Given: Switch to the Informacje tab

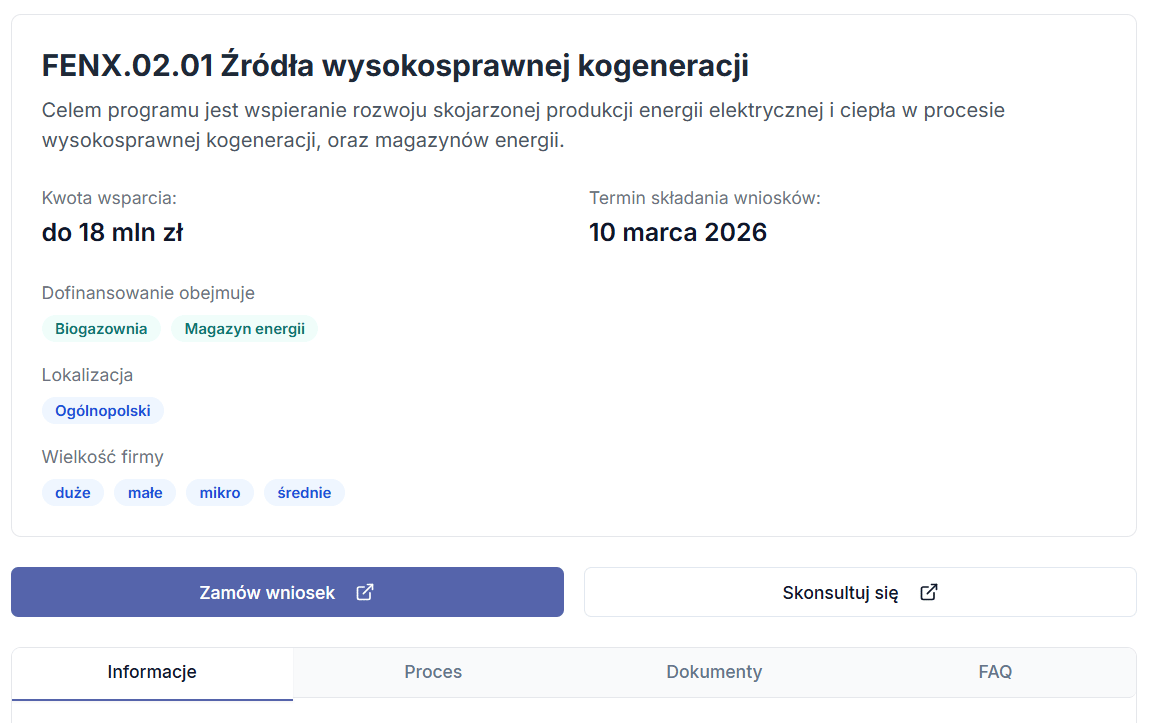Looking at the screenshot, I should [152, 672].
